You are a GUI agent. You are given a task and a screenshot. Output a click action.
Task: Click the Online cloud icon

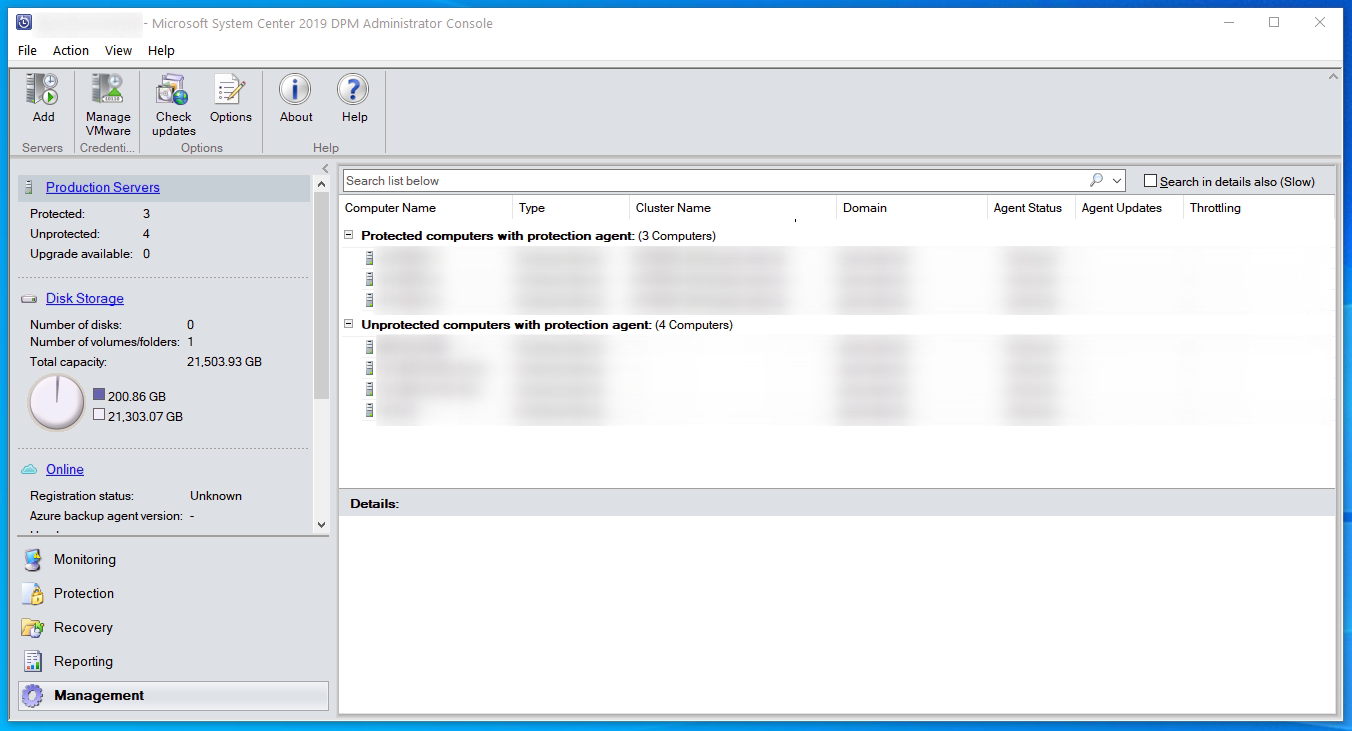pyautogui.click(x=29, y=469)
